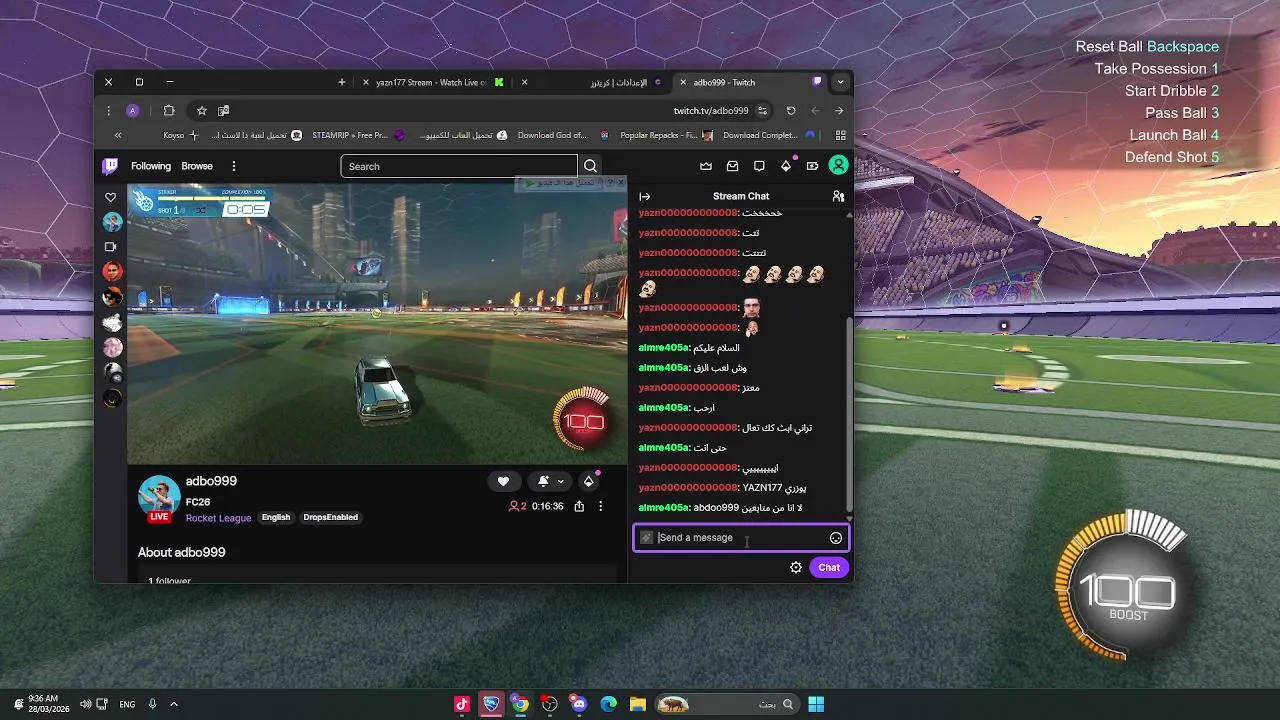Open the green user profile avatar menu

click(839, 166)
